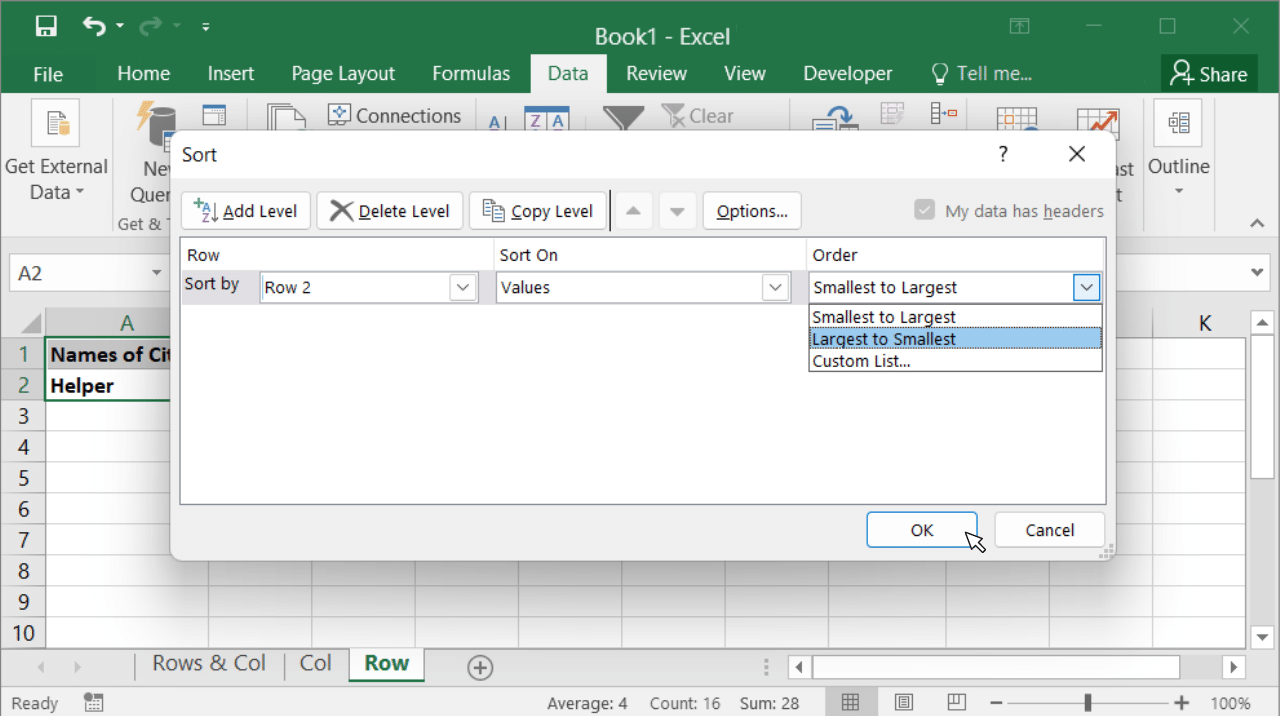
Task: Click the Get External Data icon
Action: [56, 125]
